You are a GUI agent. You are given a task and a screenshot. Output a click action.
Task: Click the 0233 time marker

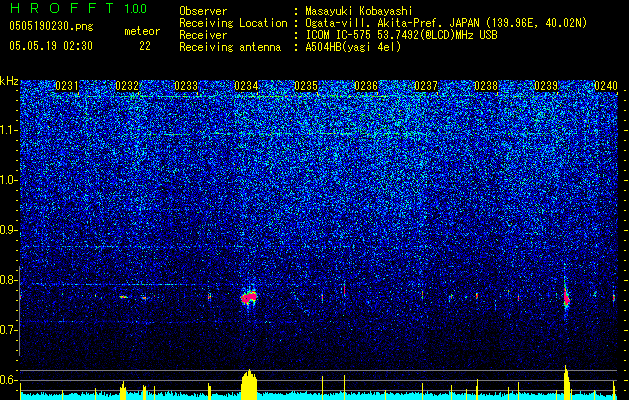[x=186, y=86]
